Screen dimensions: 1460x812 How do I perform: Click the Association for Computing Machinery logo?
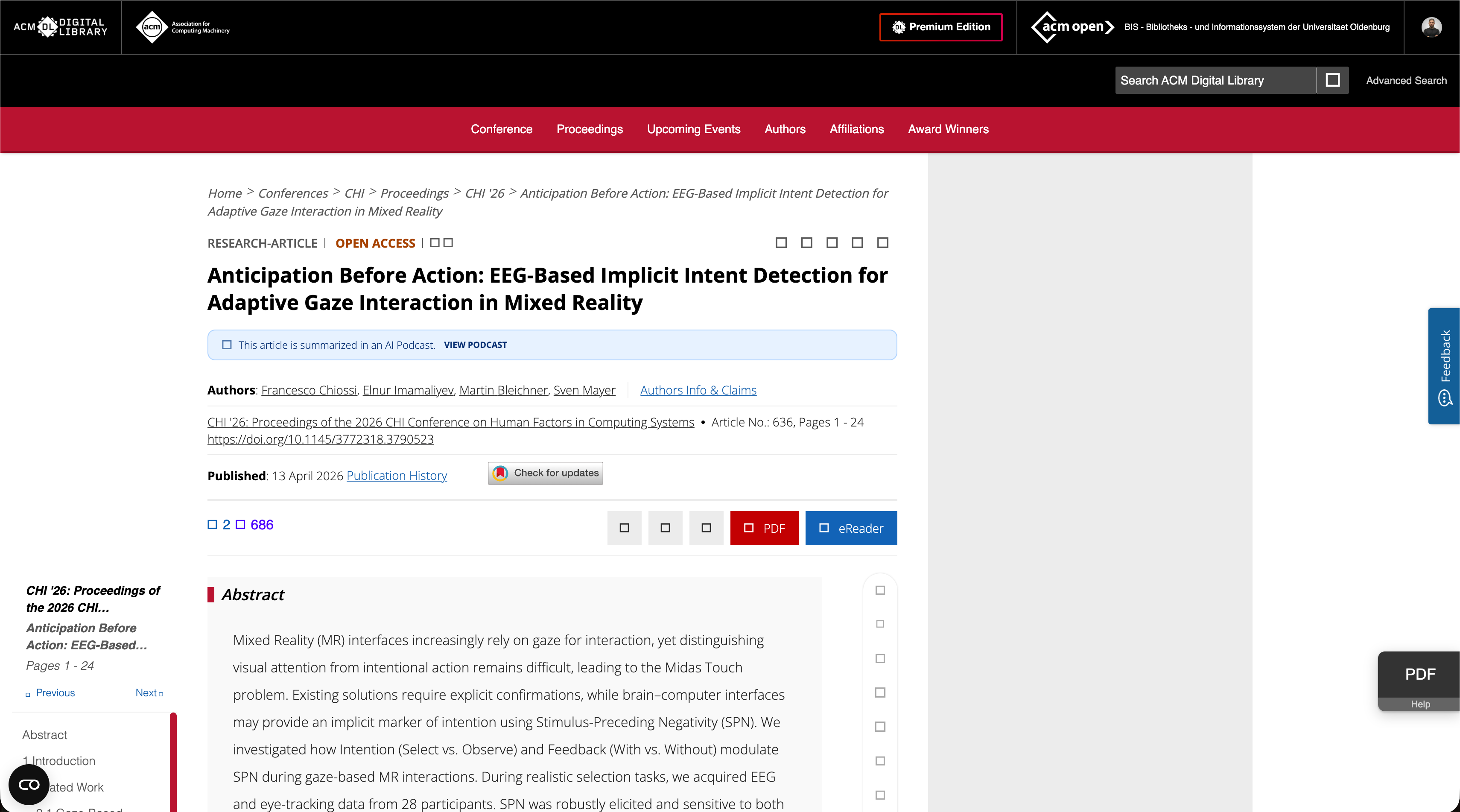tap(183, 26)
